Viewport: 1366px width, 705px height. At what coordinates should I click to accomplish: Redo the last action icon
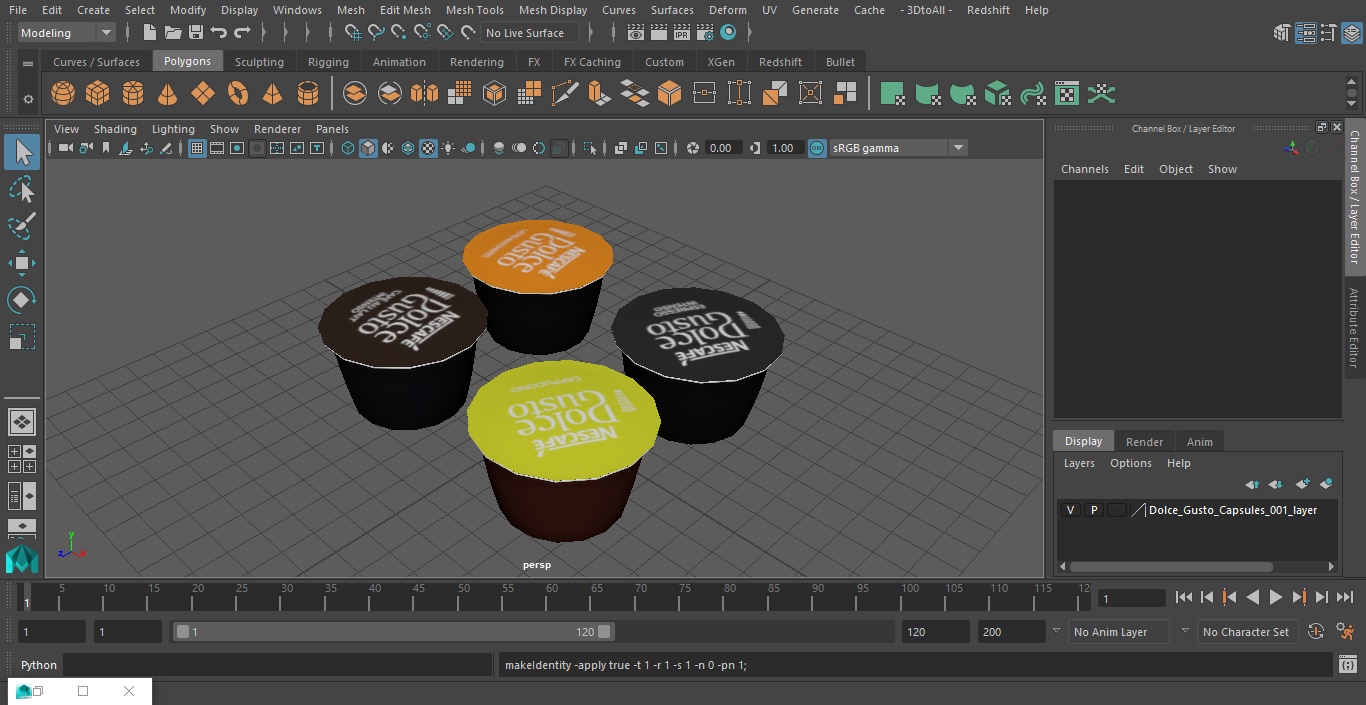pyautogui.click(x=242, y=33)
